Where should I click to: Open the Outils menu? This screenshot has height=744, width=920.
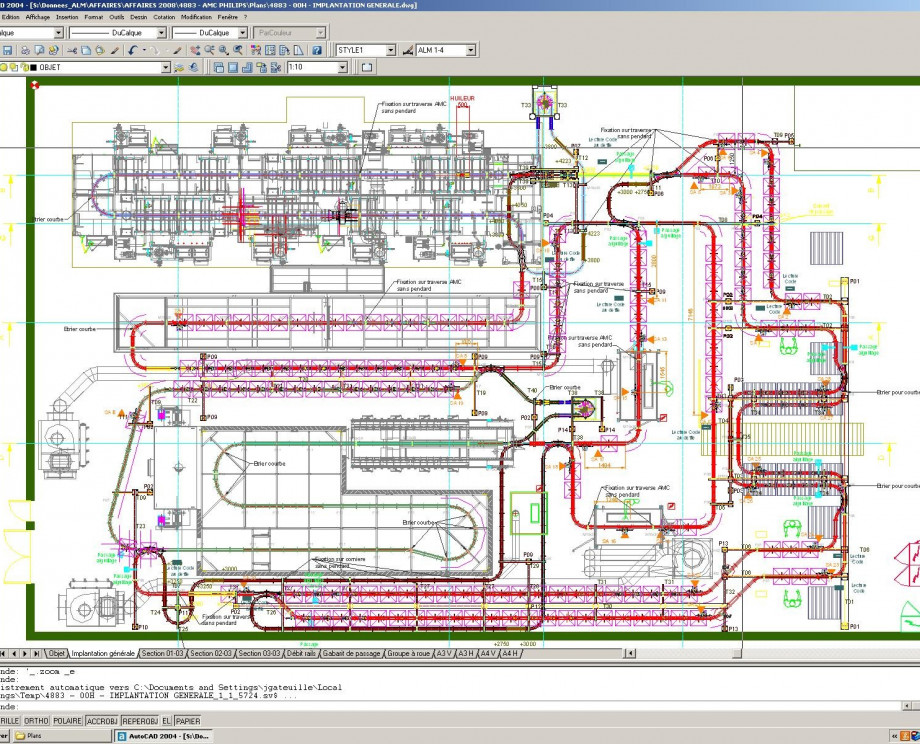[x=117, y=17]
